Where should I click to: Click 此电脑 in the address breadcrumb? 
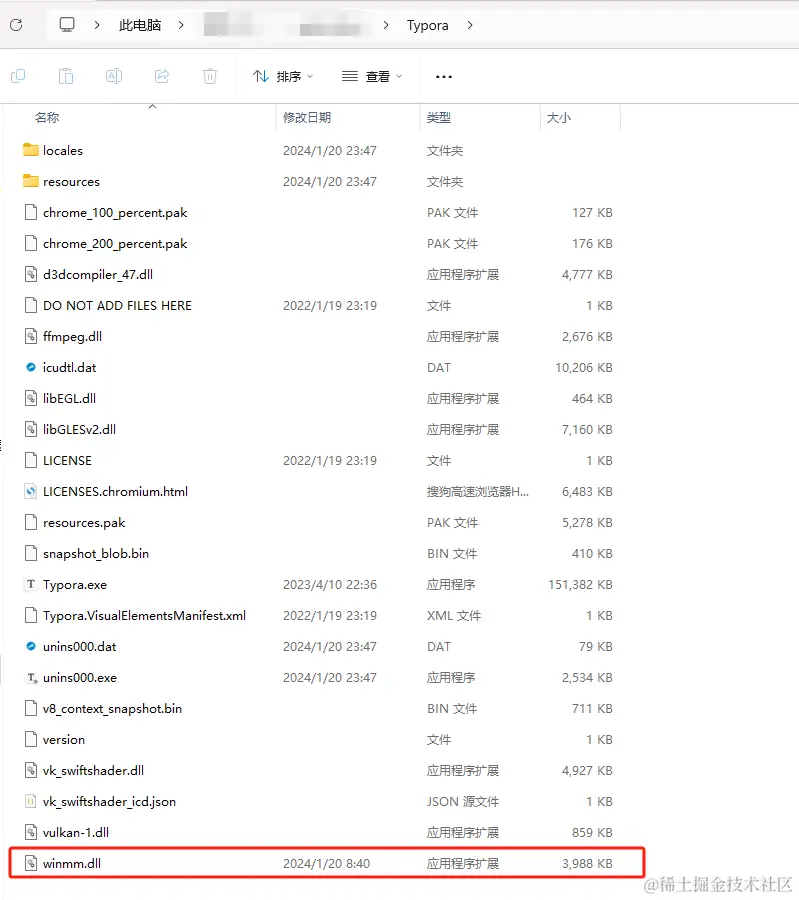pyautogui.click(x=140, y=25)
